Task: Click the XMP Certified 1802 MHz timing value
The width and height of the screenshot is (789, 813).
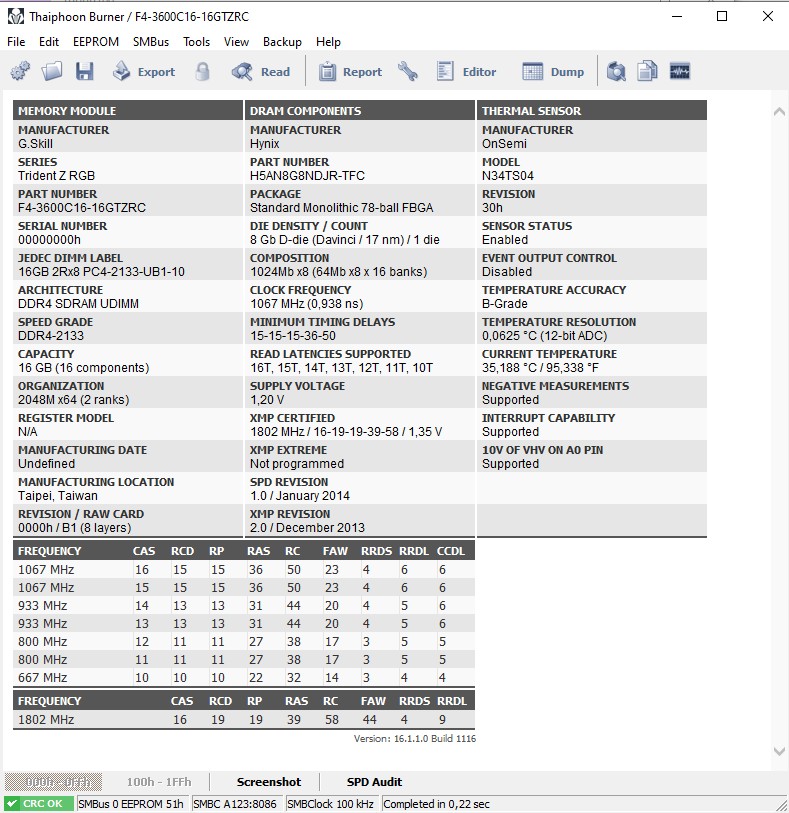Action: click(x=346, y=432)
